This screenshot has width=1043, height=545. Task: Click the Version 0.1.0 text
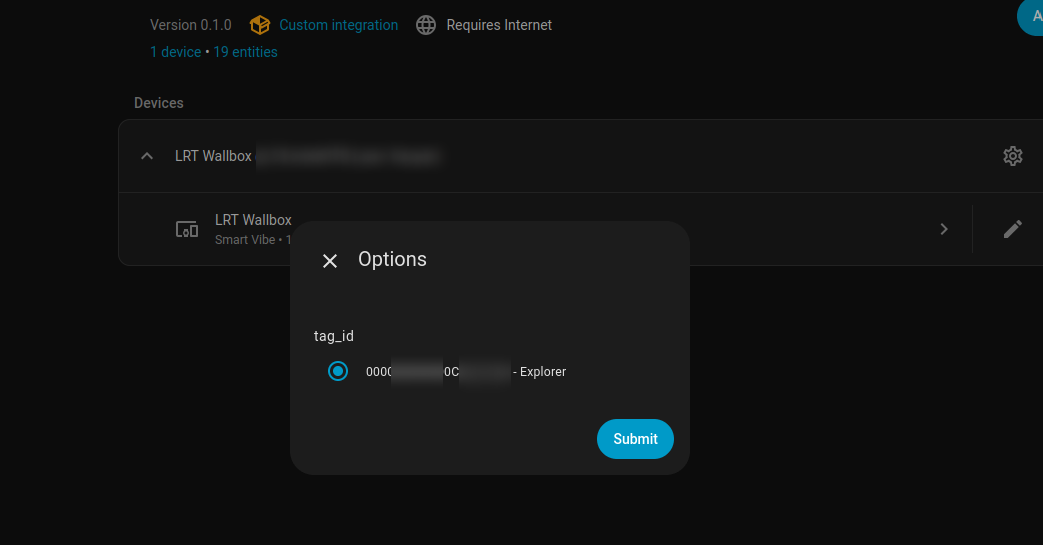(190, 25)
